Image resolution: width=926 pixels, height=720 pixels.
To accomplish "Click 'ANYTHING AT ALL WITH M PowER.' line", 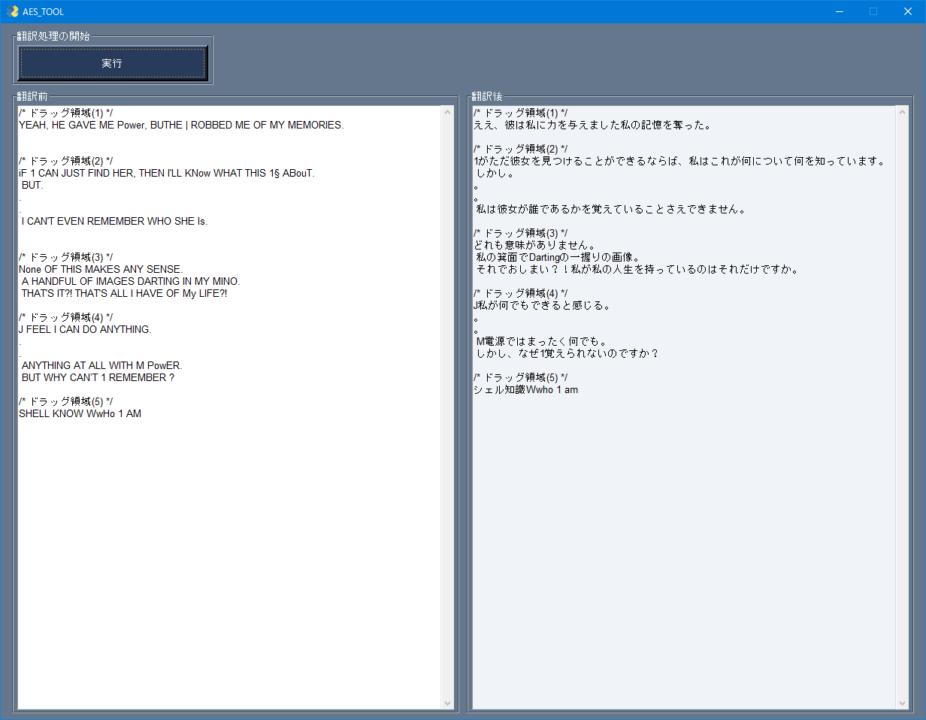I will (x=102, y=366).
